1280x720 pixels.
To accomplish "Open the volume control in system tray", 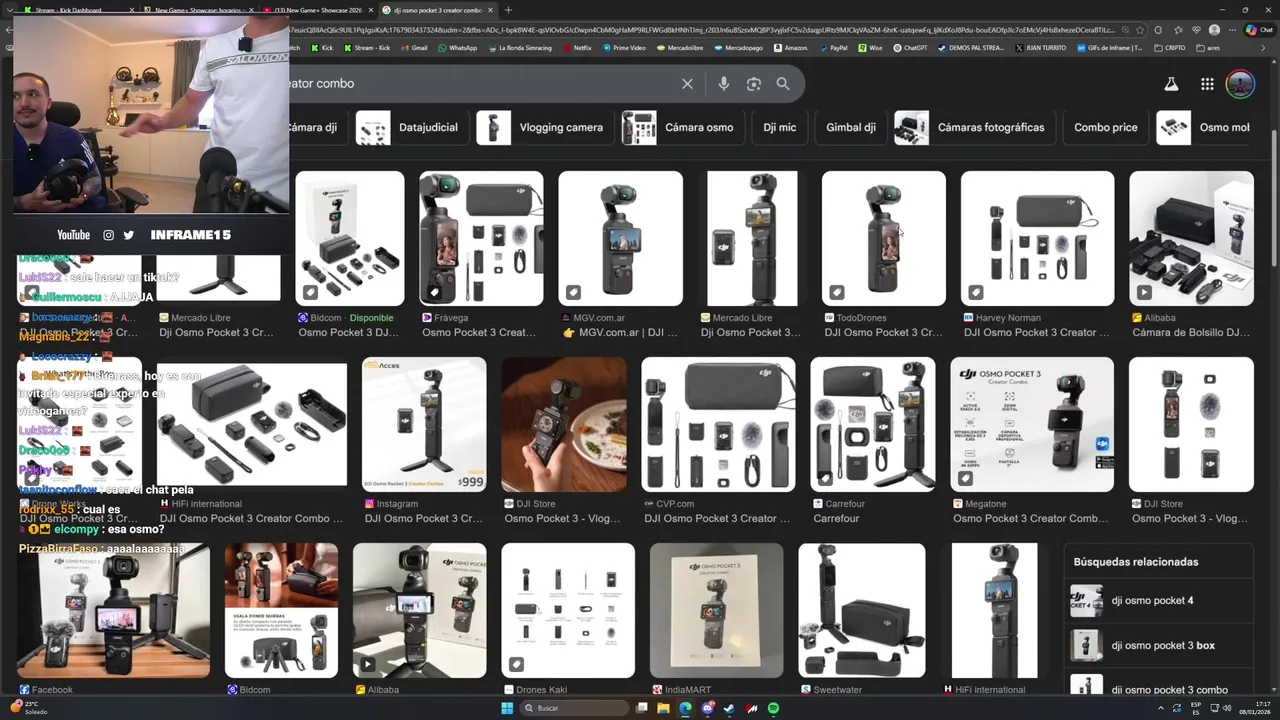I will [x=1228, y=708].
